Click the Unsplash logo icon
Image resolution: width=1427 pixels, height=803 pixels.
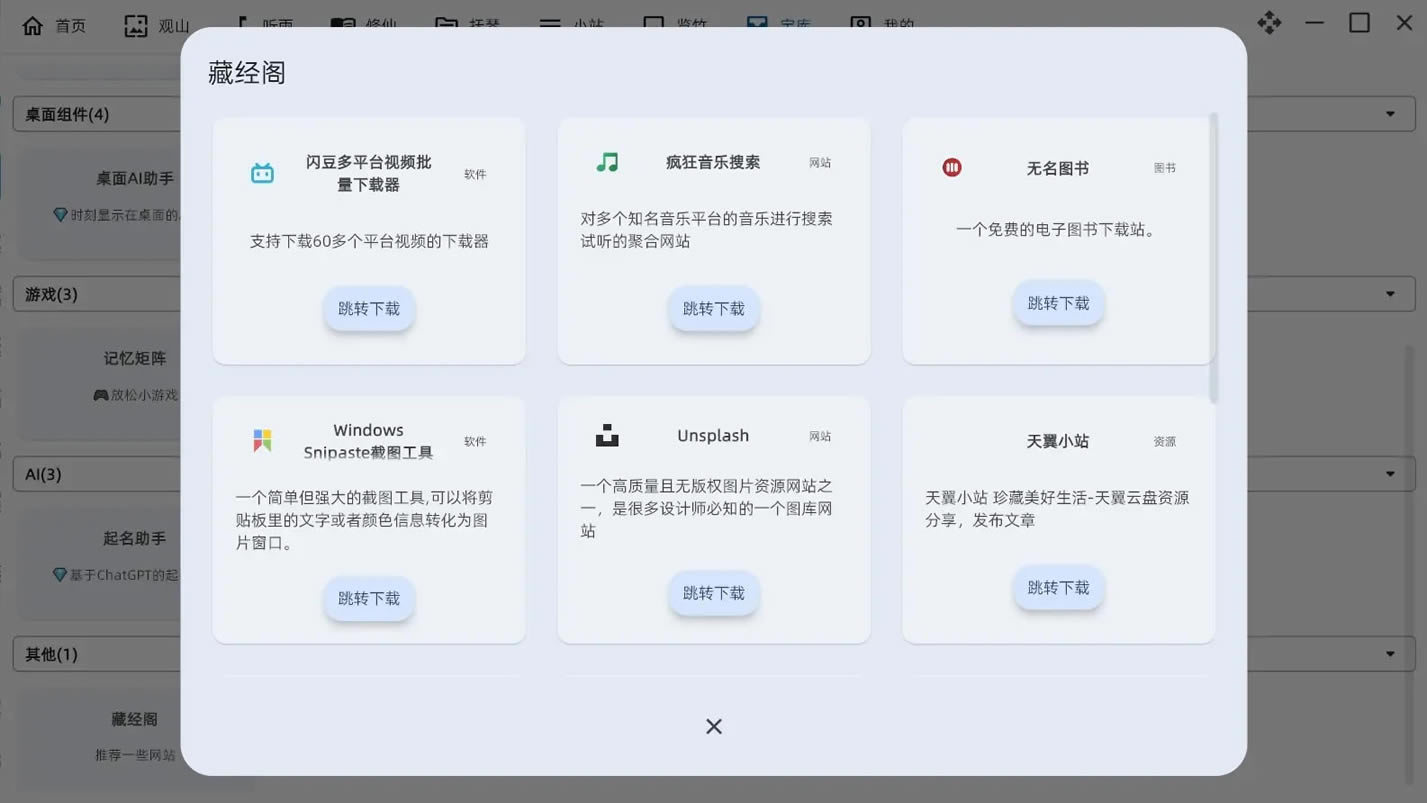(607, 435)
